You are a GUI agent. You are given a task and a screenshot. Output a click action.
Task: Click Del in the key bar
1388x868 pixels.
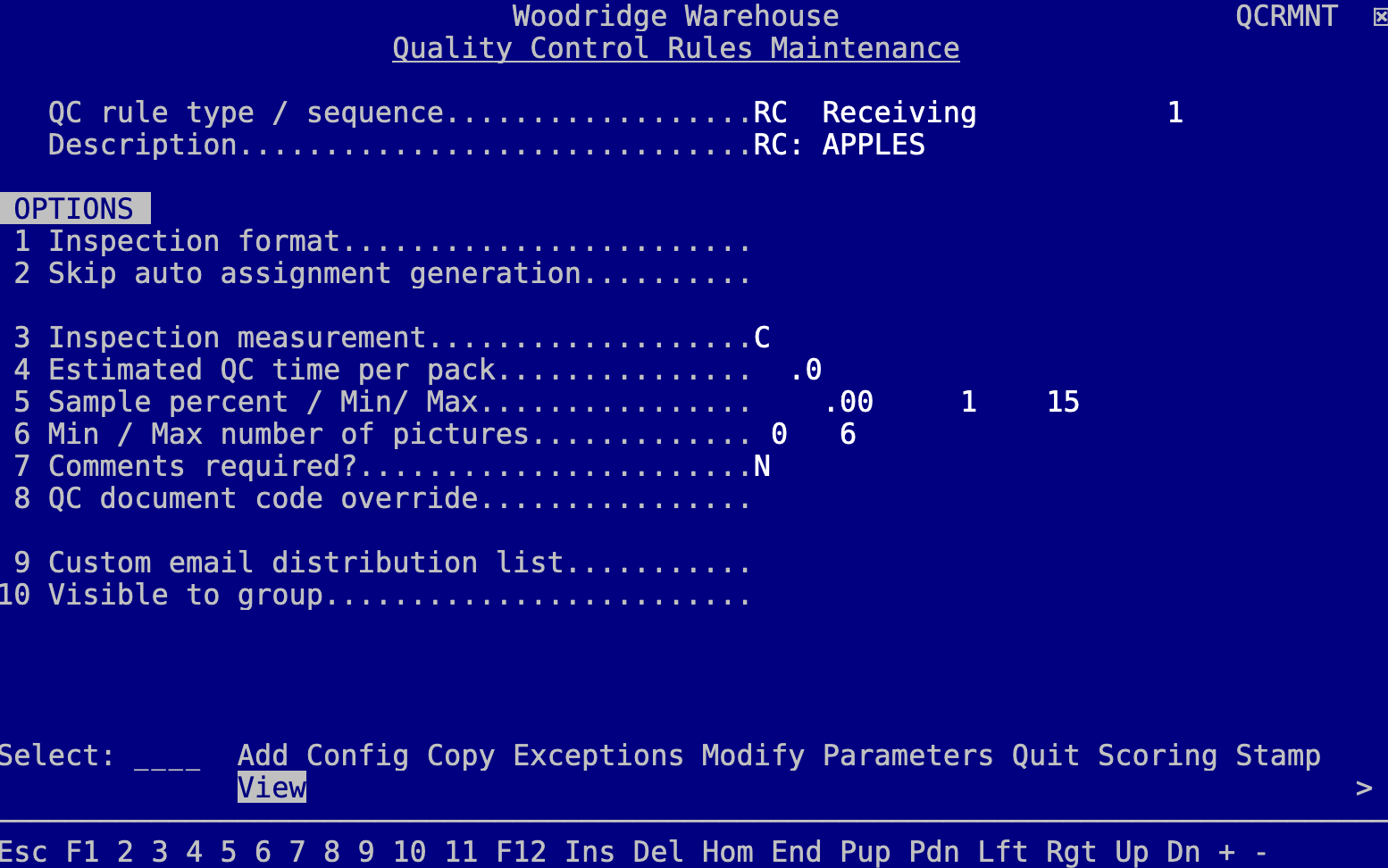(x=658, y=852)
